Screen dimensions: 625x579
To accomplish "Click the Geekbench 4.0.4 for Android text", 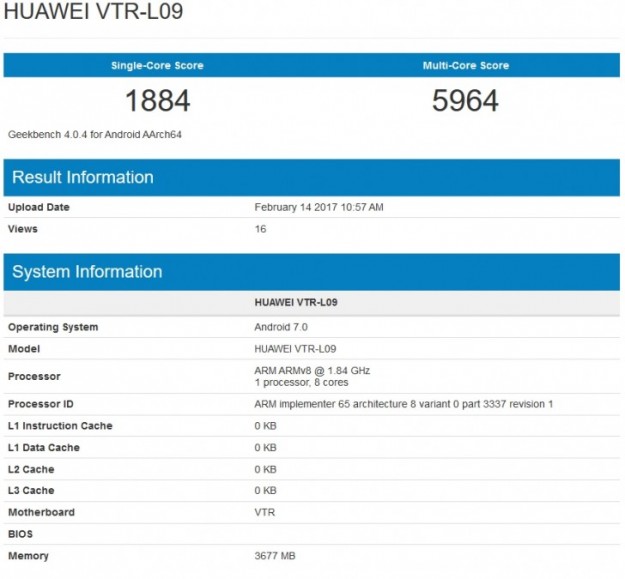I will (x=94, y=134).
